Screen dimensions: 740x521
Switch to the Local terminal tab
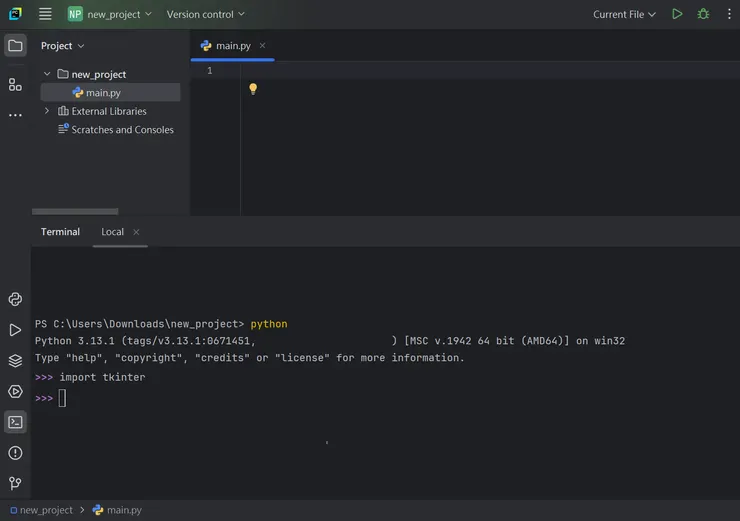tap(112, 232)
